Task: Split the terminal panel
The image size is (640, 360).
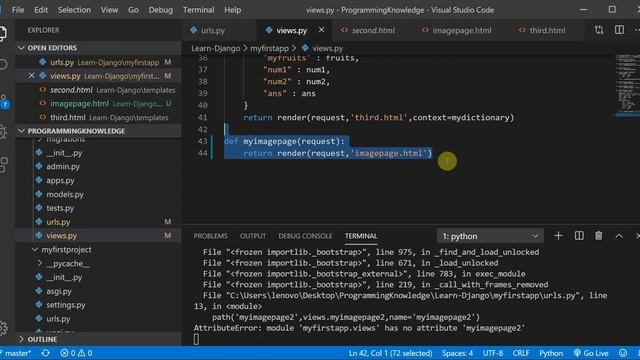Action: pos(579,236)
